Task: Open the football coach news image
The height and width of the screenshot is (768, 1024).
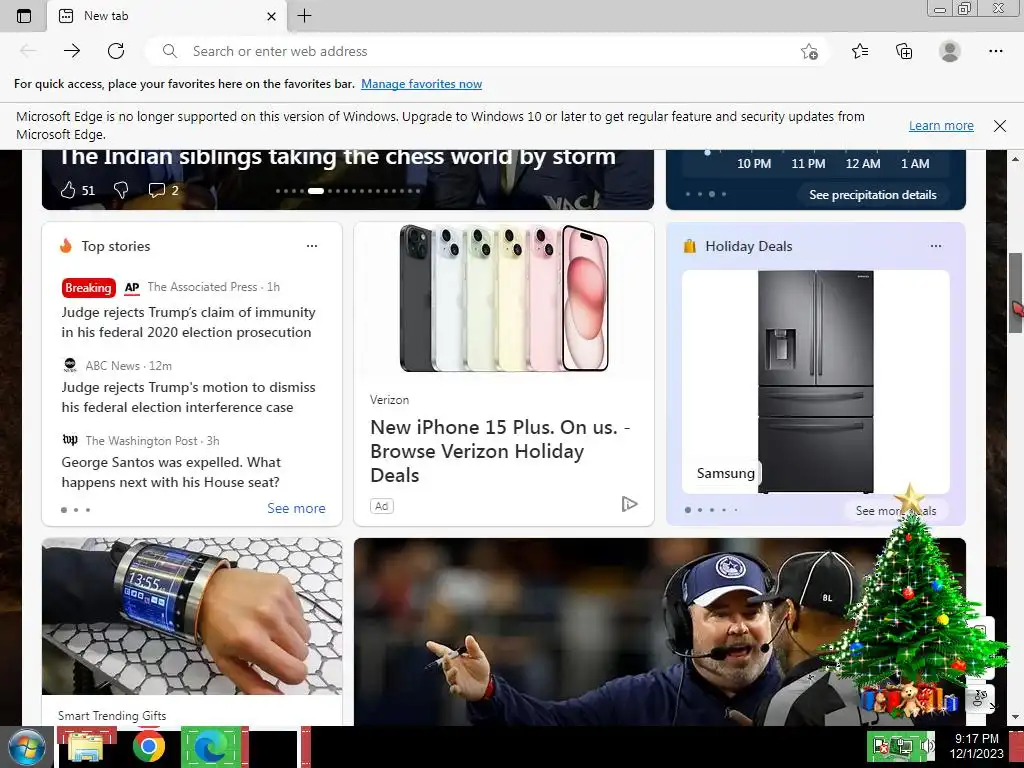Action: (660, 632)
